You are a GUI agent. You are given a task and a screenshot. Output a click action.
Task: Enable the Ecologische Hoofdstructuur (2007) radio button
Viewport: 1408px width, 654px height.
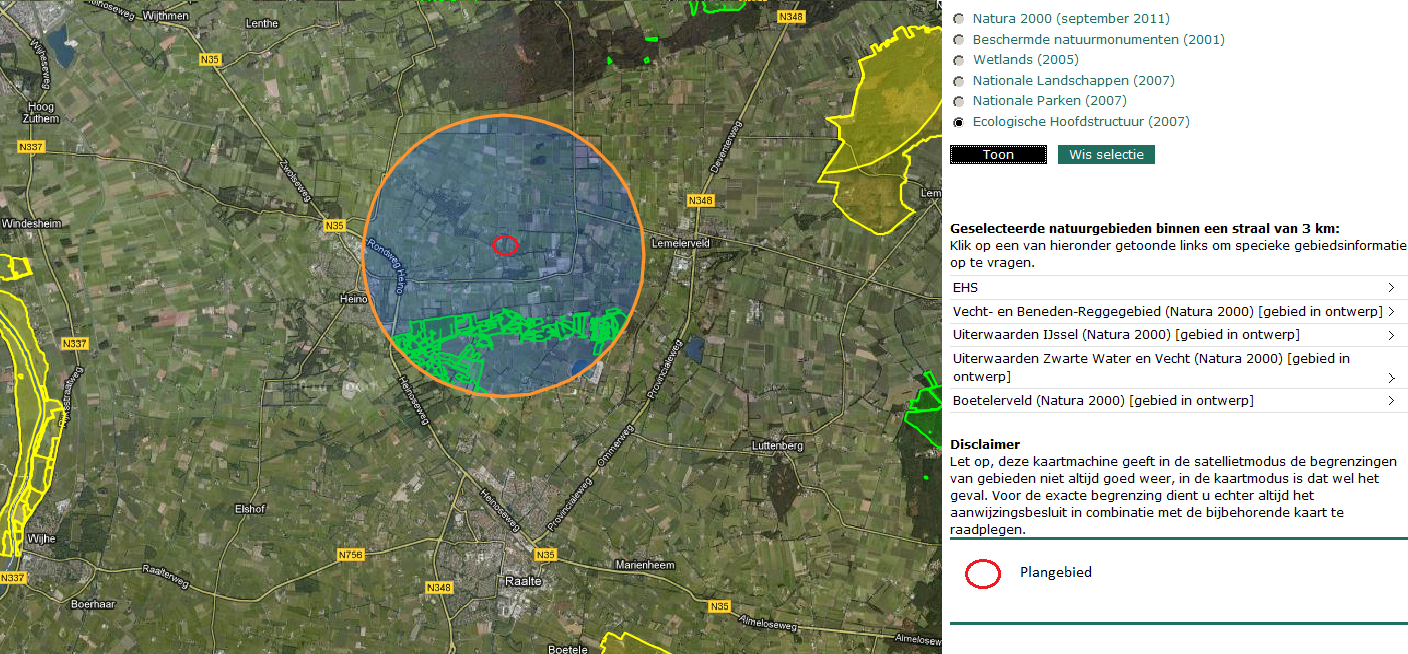pos(959,122)
